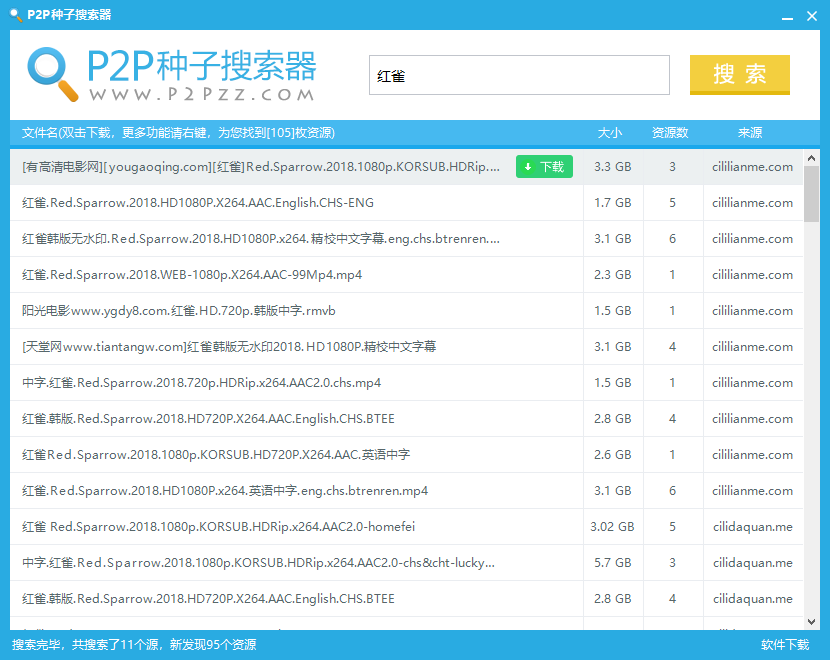Image resolution: width=830 pixels, height=660 pixels.
Task: Select the AAC2.0-homefei result row
Action: 407,527
